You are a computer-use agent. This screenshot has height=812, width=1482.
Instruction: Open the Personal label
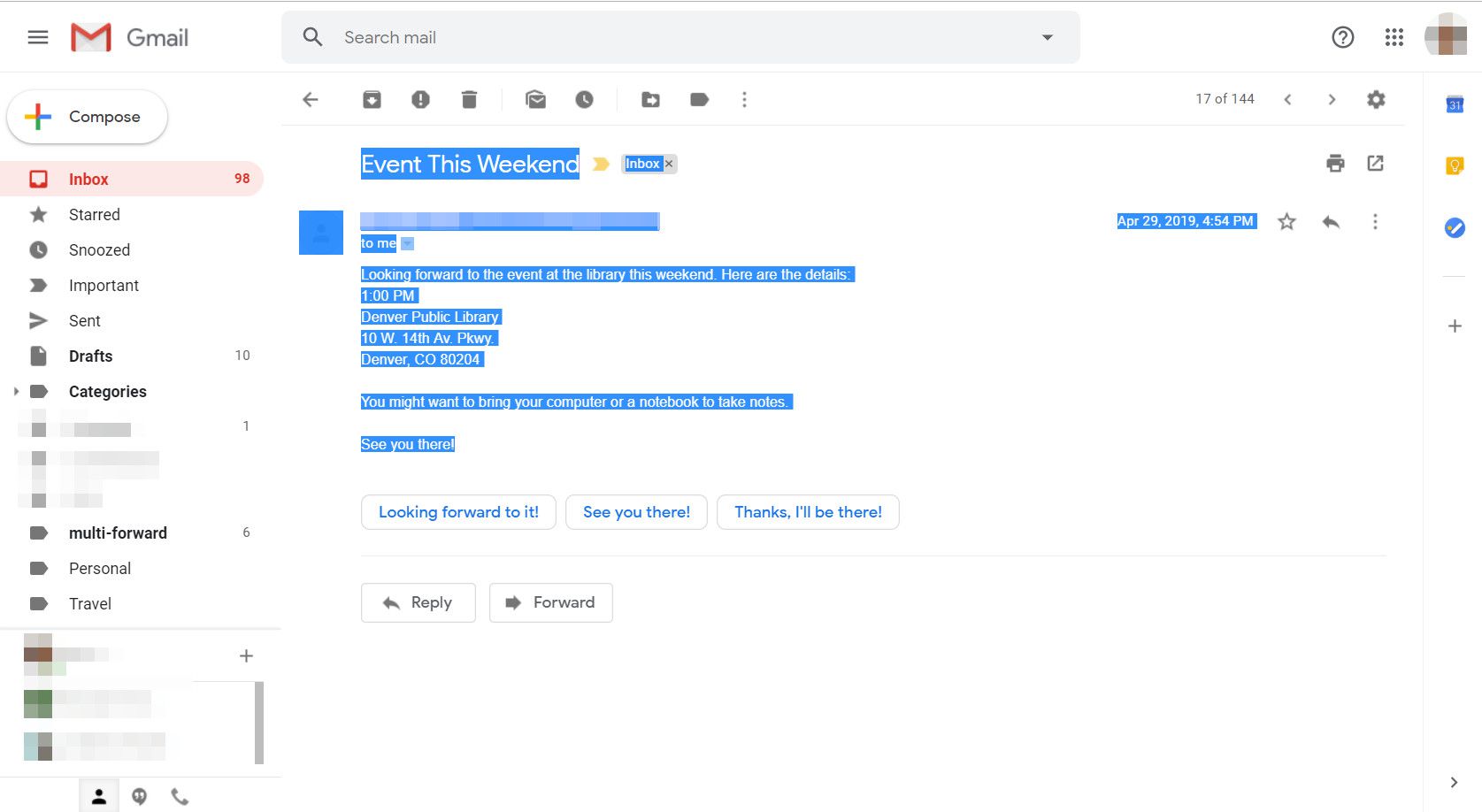click(x=132, y=568)
